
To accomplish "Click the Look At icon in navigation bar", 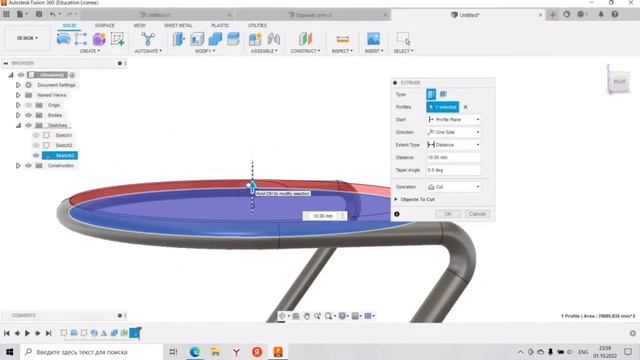I will pyautogui.click(x=296, y=316).
